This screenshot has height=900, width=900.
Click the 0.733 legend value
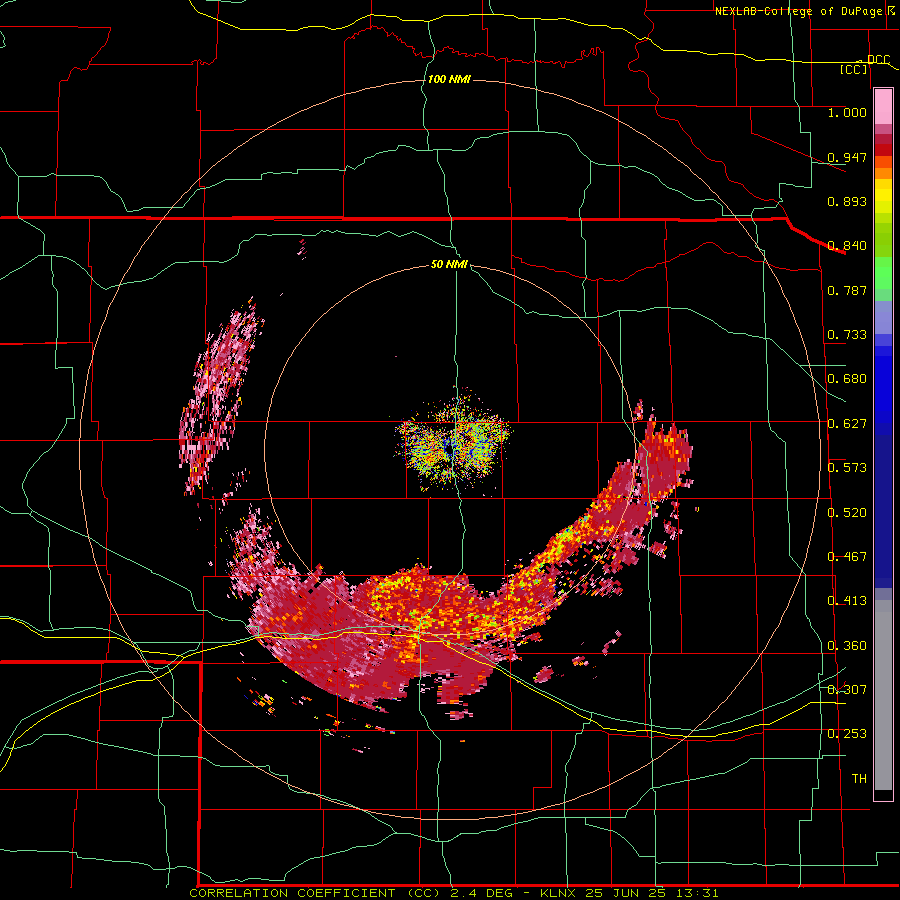(x=847, y=335)
